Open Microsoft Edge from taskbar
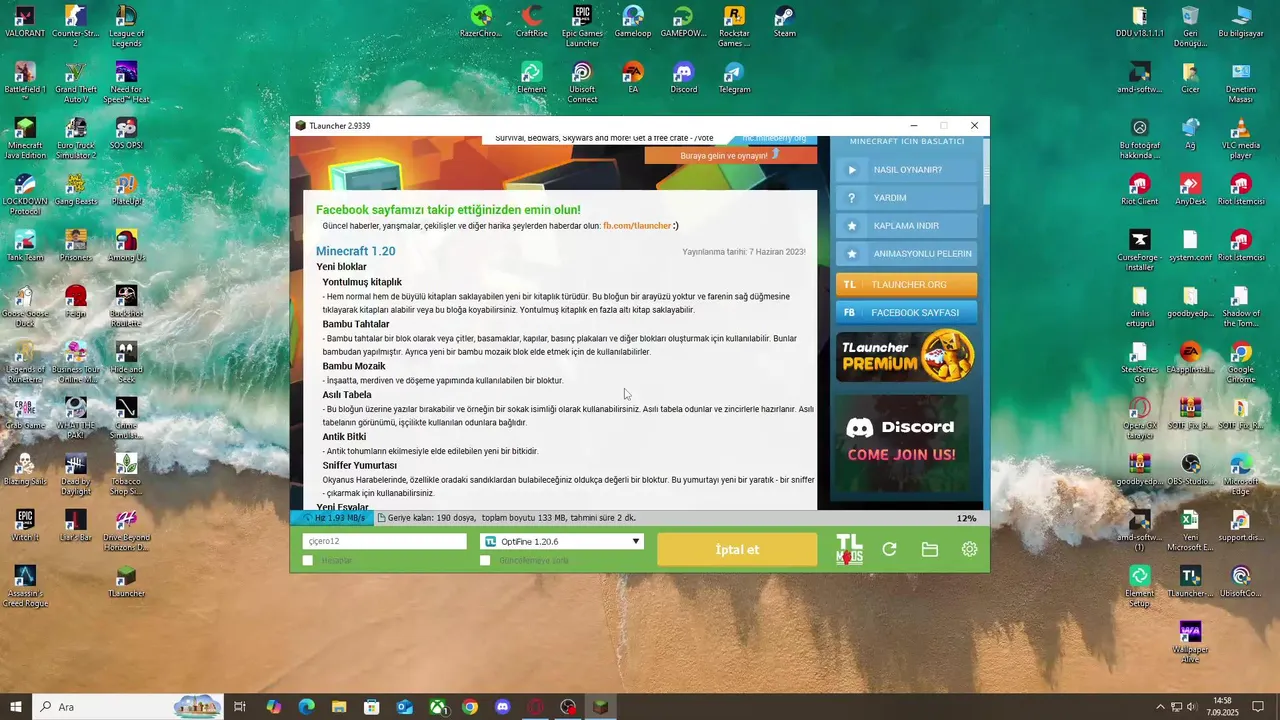 pos(306,707)
